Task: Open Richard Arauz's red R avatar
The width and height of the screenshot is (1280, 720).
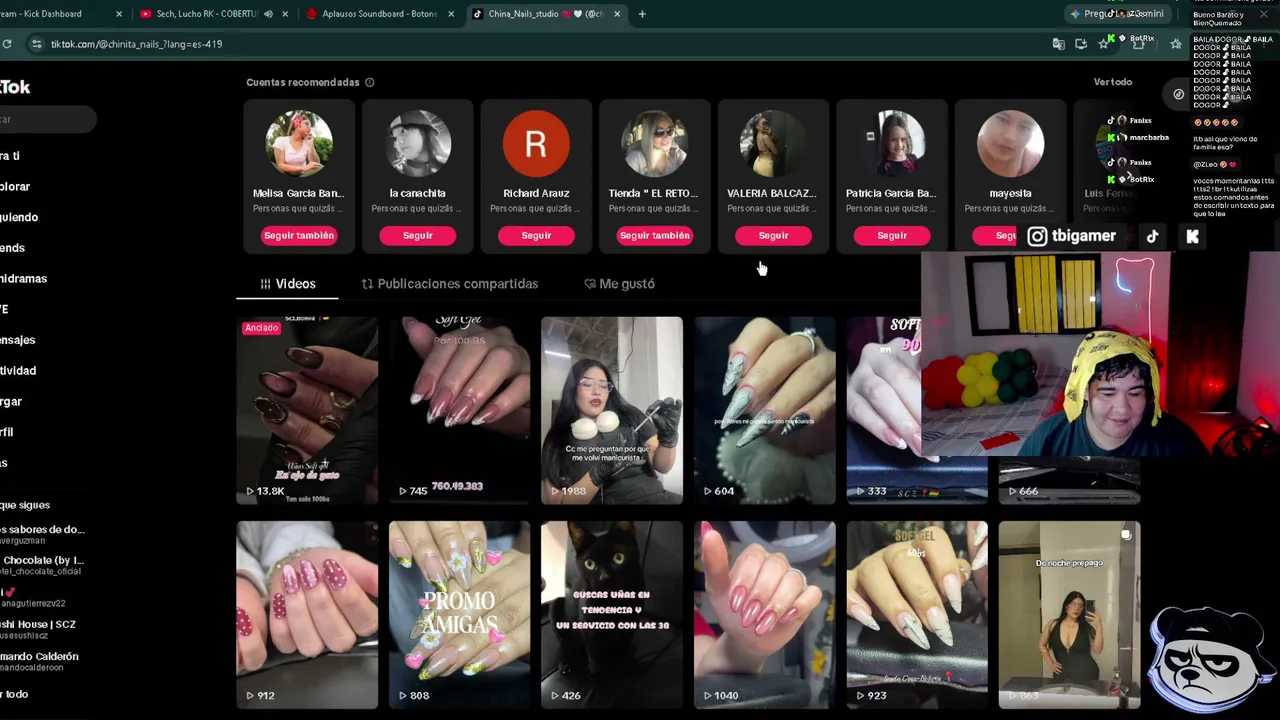Action: (x=536, y=144)
